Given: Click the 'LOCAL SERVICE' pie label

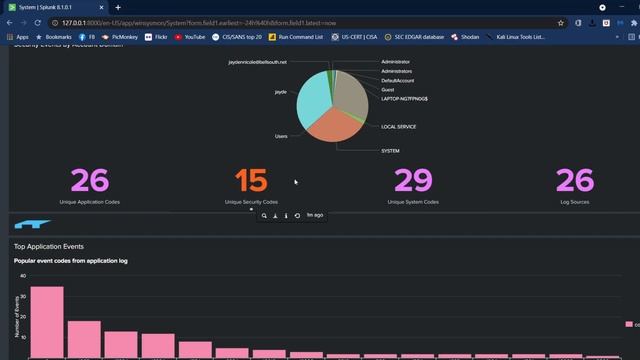Looking at the screenshot, I should [x=398, y=127].
